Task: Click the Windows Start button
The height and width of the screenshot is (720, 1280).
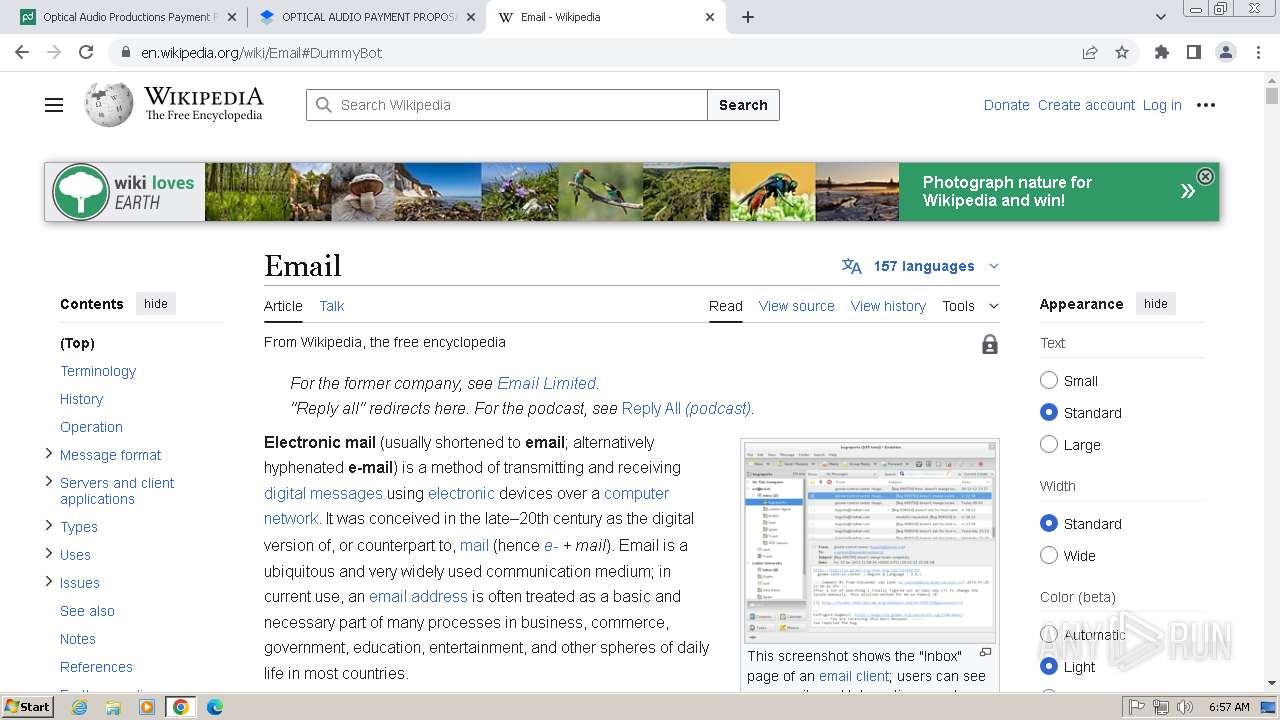Action: 27,707
